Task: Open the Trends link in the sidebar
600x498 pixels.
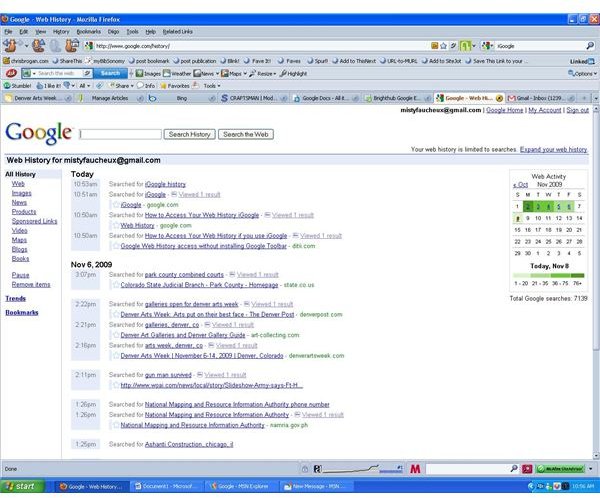Action: tap(15, 299)
